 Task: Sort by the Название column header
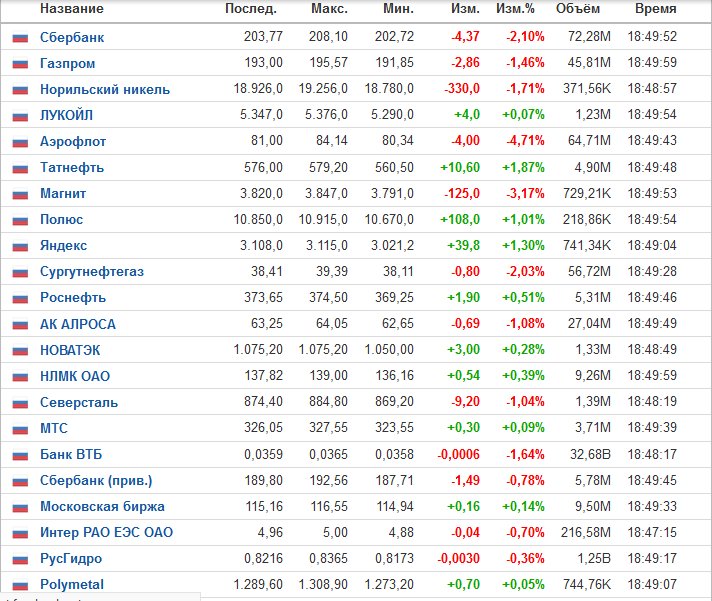click(x=72, y=9)
